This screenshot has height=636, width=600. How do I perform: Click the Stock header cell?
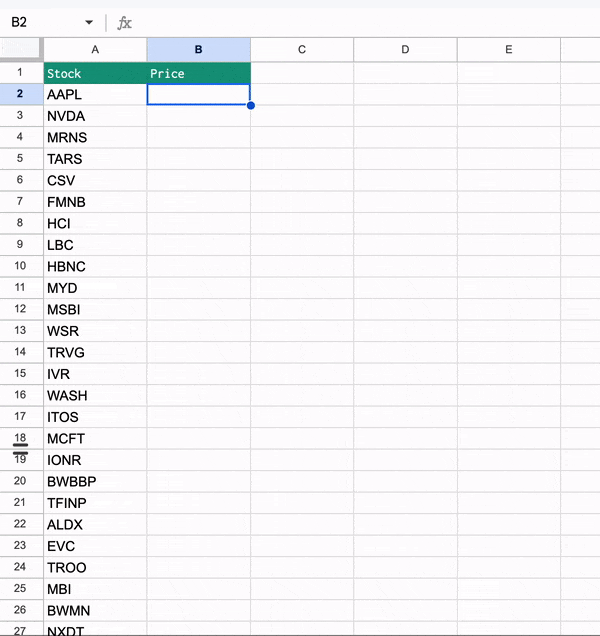point(95,73)
